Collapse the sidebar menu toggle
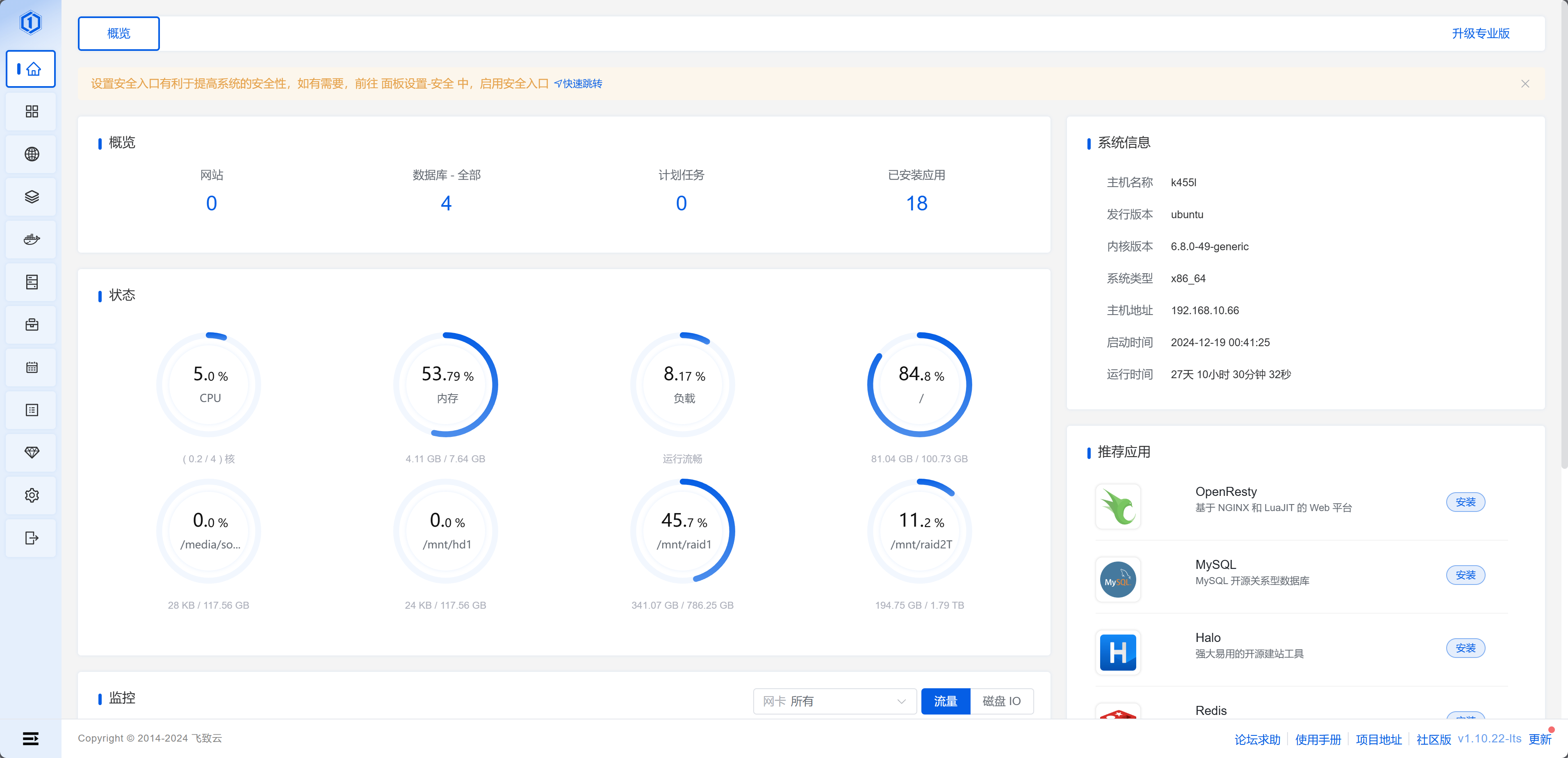Screen dimensions: 1568x758 click(x=30, y=739)
